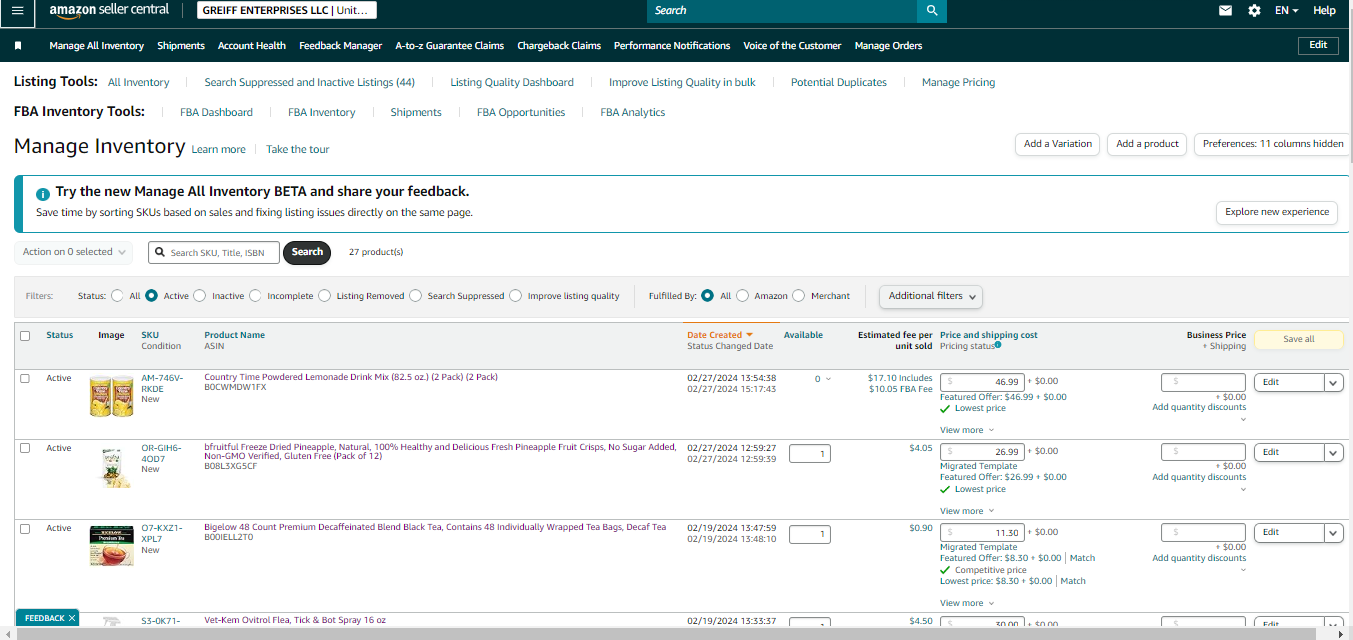Expand the Additional filters dropdown

[930, 296]
